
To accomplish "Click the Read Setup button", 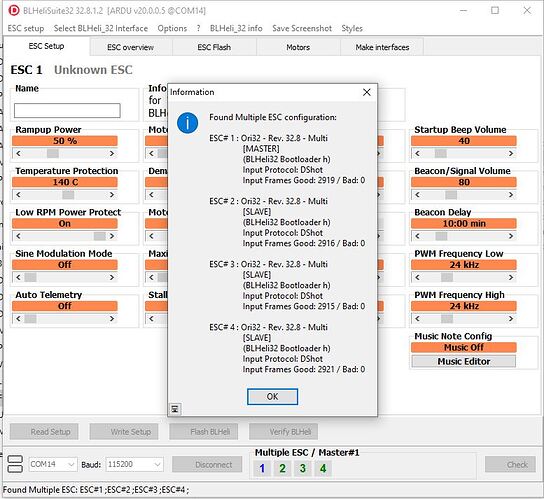I will (x=44, y=432).
